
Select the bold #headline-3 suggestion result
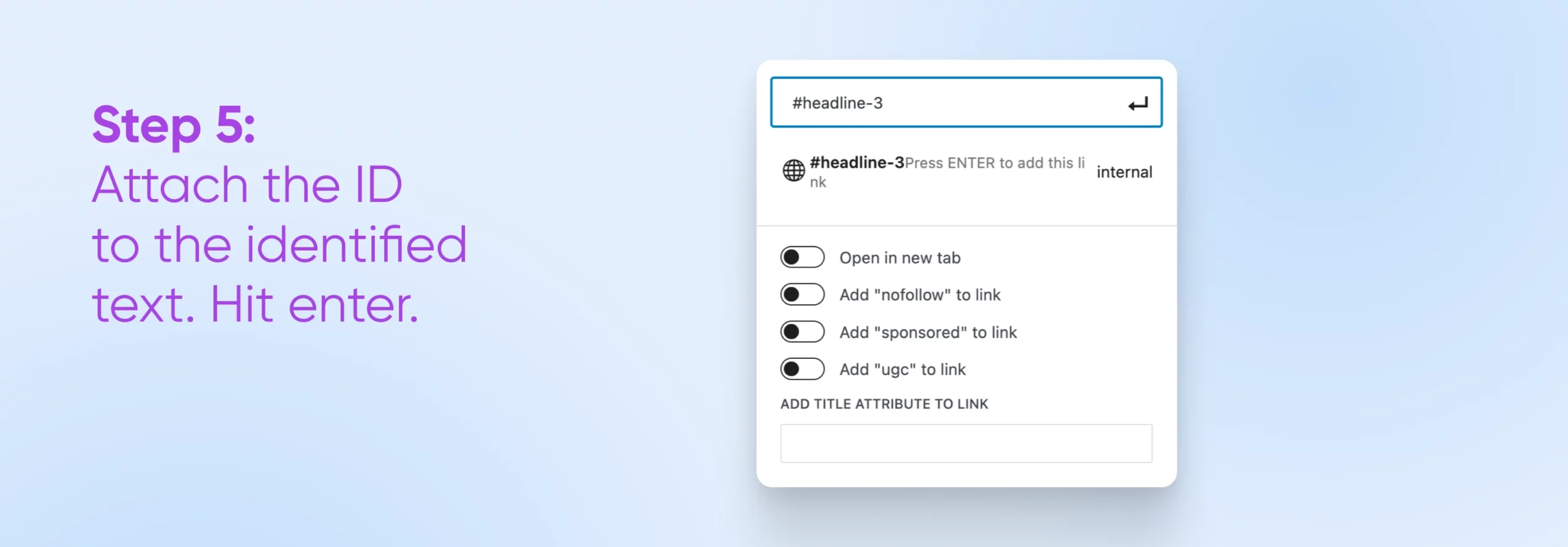[x=856, y=163]
